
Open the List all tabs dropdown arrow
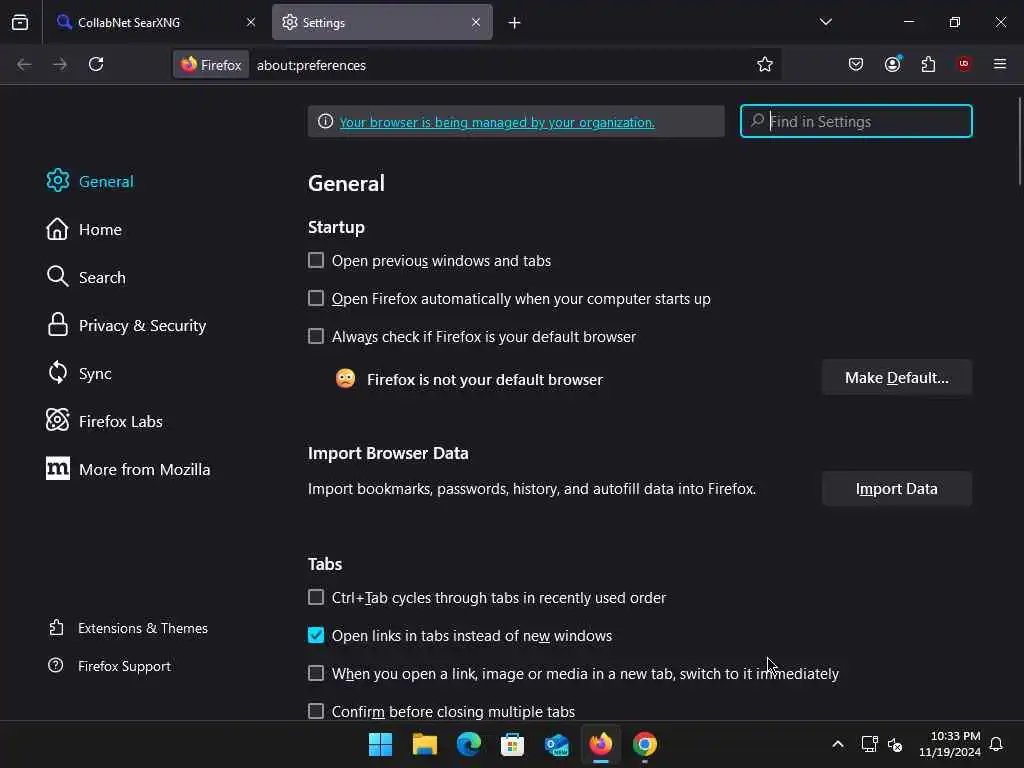pos(825,22)
